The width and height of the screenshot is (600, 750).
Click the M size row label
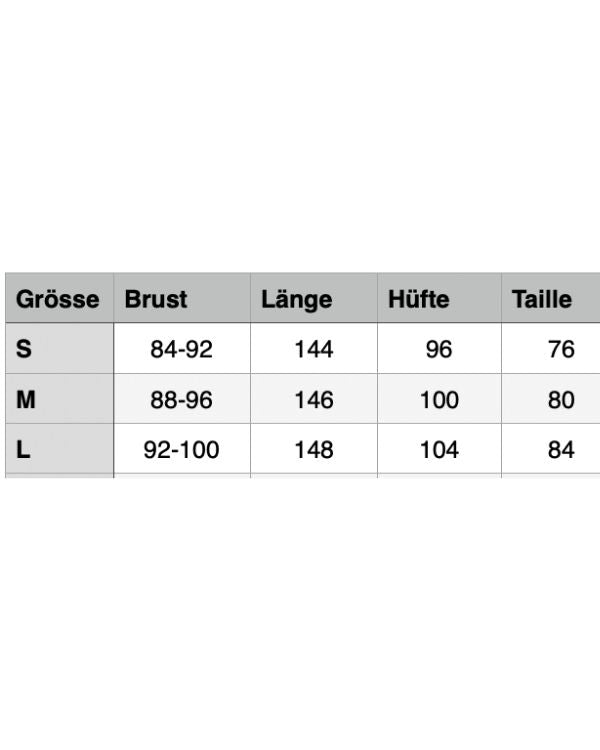[x=27, y=400]
